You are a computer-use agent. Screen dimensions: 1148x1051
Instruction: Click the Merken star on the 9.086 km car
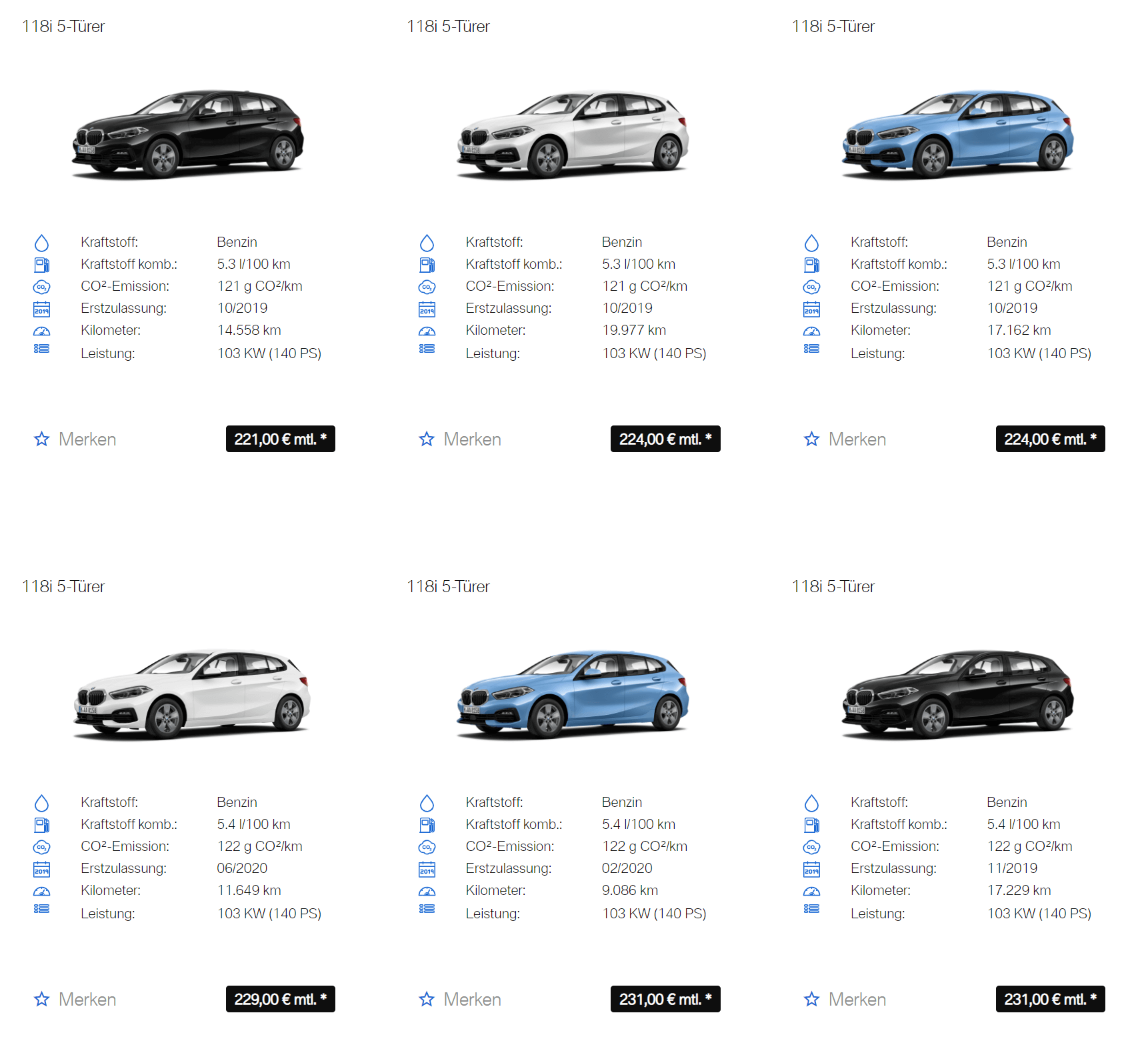427,999
